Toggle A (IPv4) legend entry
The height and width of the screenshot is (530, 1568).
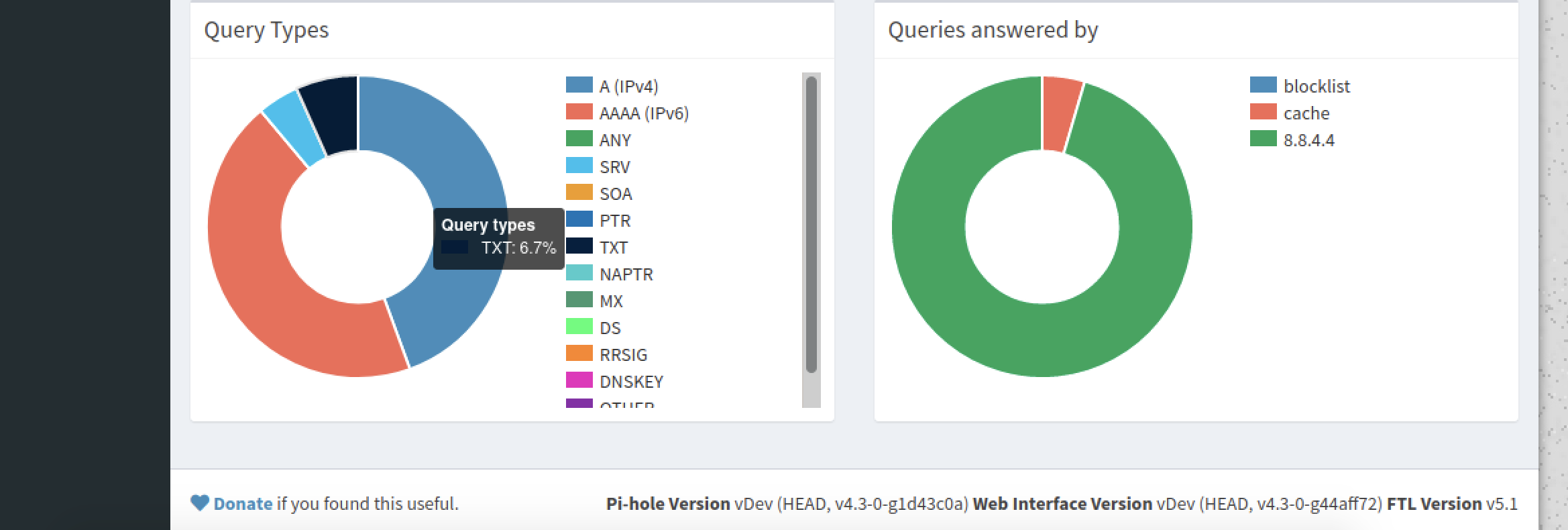[628, 87]
